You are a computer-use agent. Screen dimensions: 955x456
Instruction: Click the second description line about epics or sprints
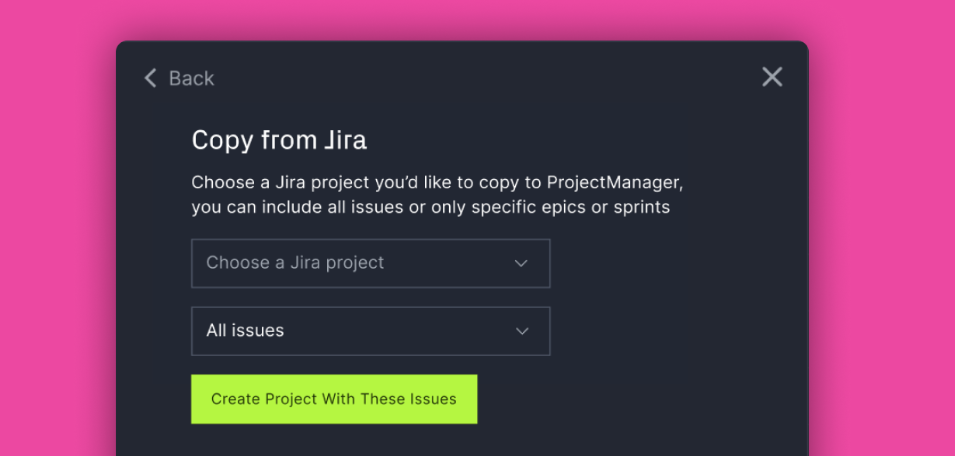tap(430, 208)
